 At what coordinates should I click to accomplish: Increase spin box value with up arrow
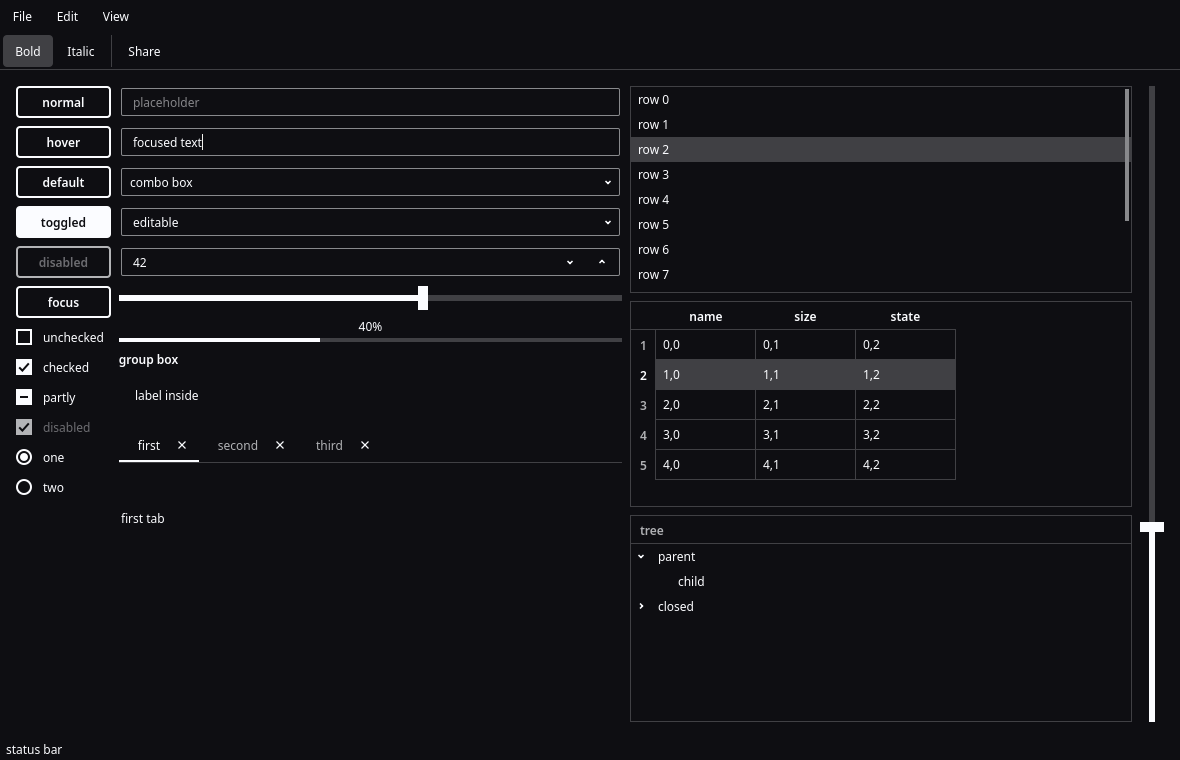coord(602,262)
